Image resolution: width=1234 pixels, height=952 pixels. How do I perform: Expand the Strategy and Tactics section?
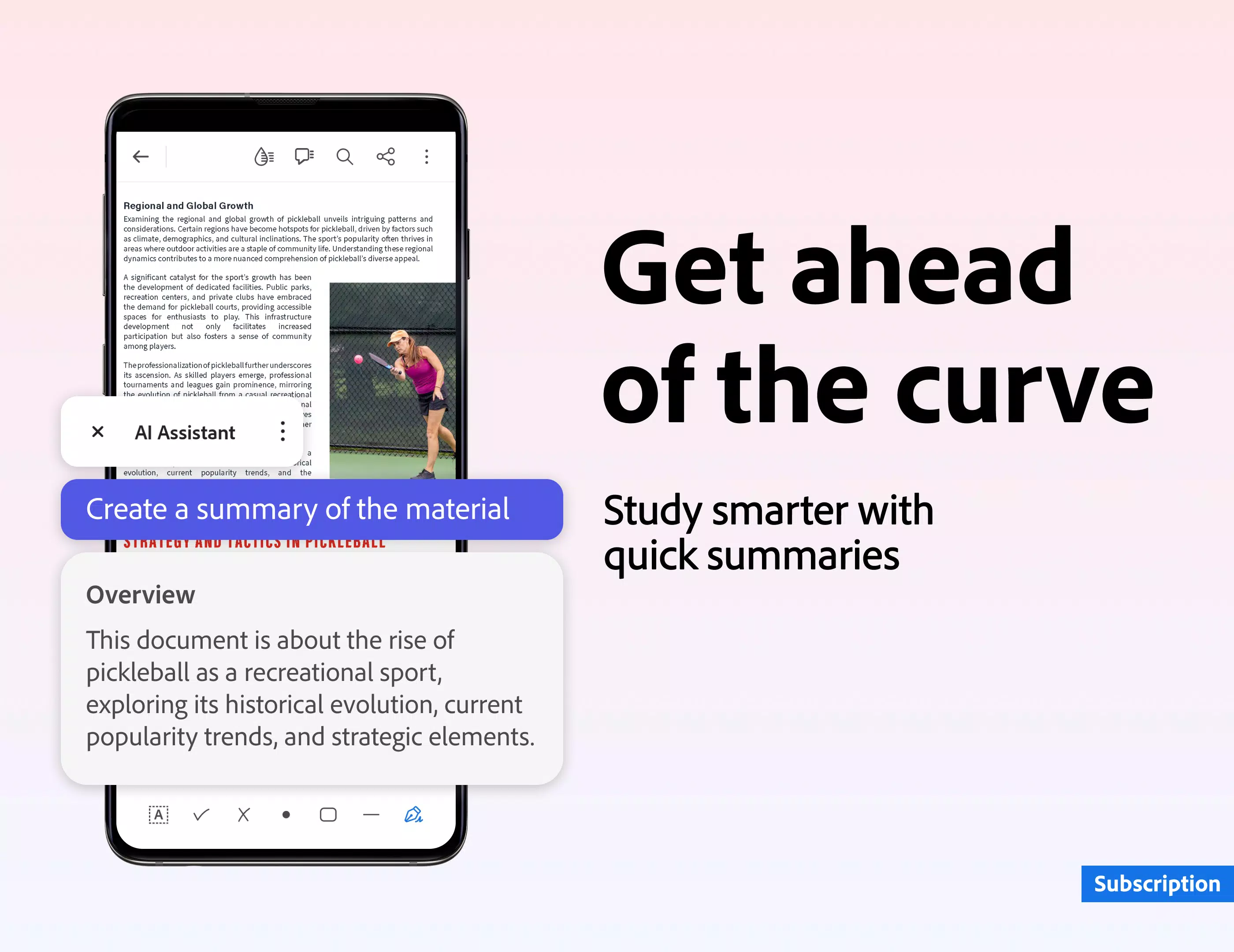tap(254, 544)
